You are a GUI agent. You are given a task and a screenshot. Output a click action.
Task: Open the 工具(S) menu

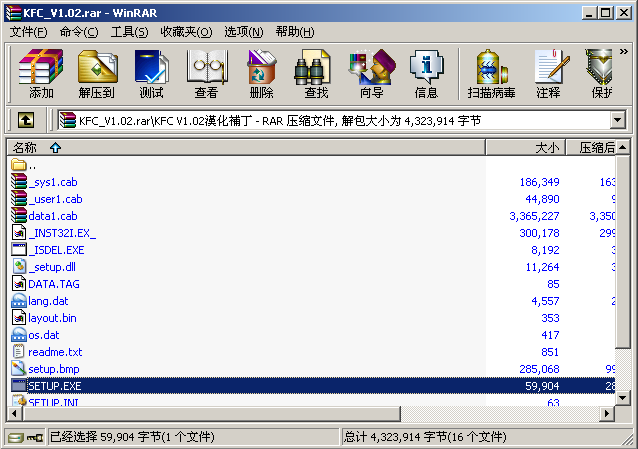(129, 32)
